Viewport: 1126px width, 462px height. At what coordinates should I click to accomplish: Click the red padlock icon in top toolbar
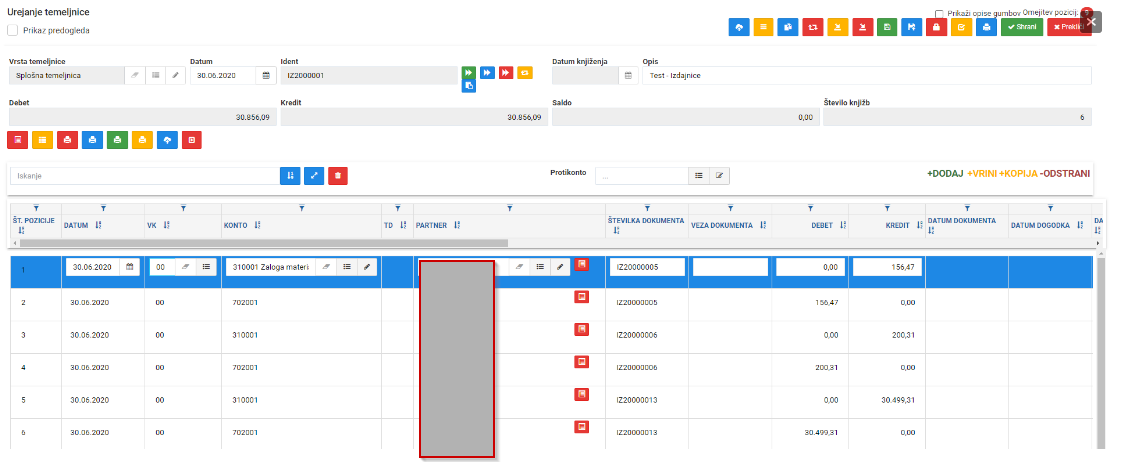click(x=936, y=27)
